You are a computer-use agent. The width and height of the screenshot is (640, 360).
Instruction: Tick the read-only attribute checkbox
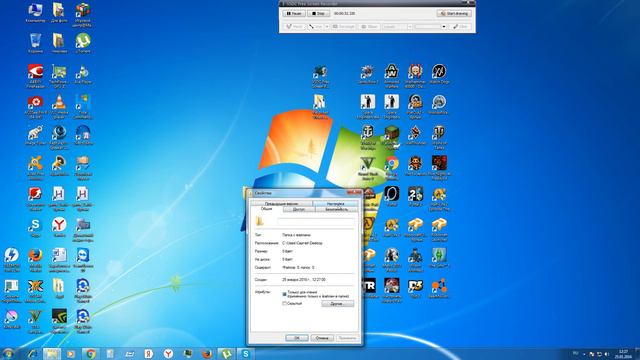tap(284, 294)
